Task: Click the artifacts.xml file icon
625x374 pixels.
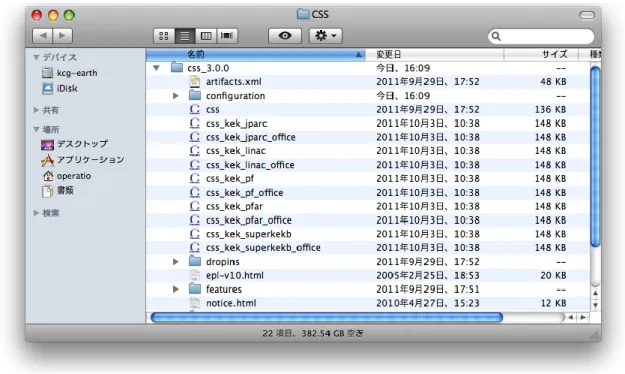Action: (x=195, y=81)
